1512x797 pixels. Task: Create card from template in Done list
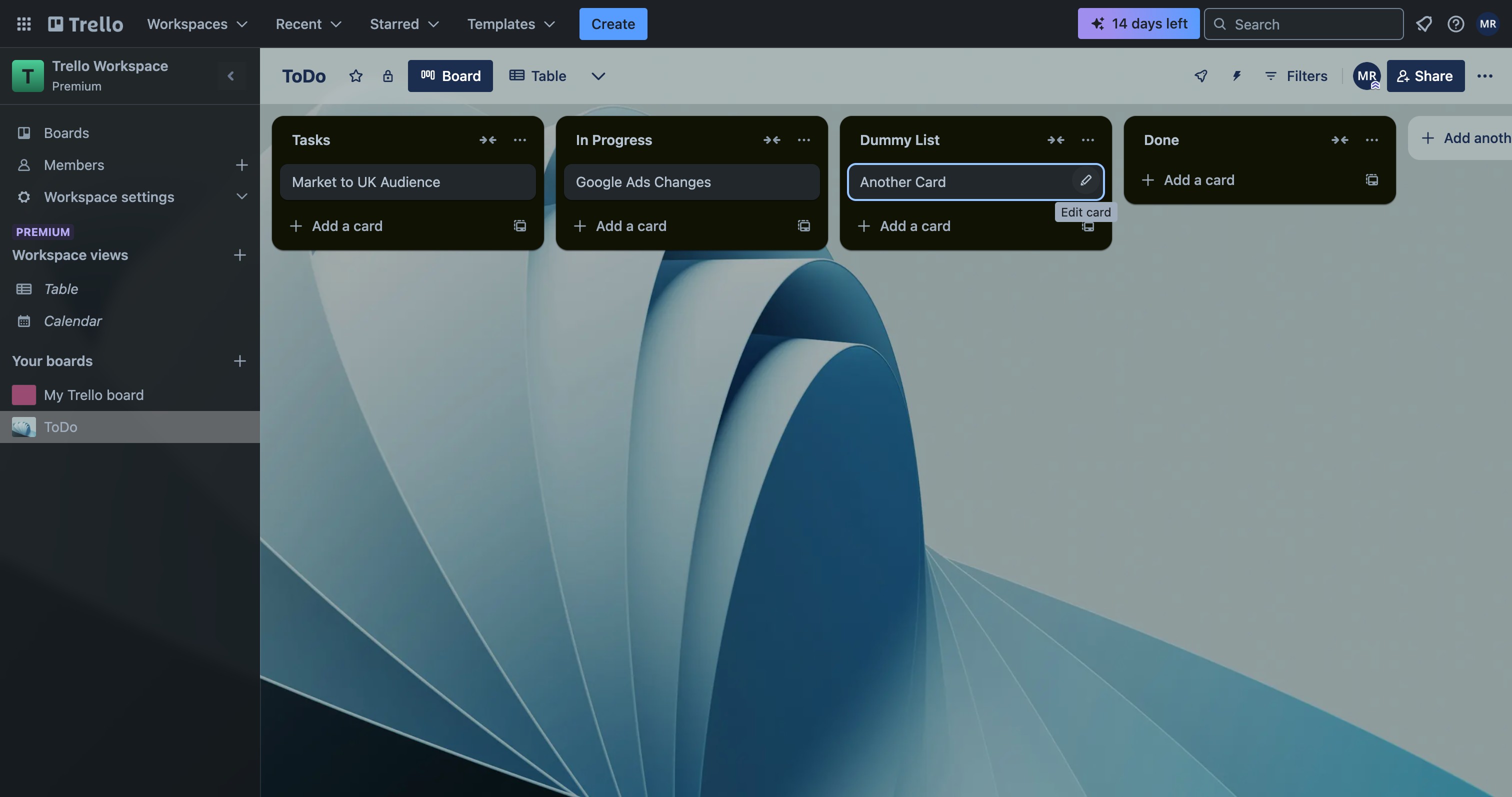click(1372, 180)
